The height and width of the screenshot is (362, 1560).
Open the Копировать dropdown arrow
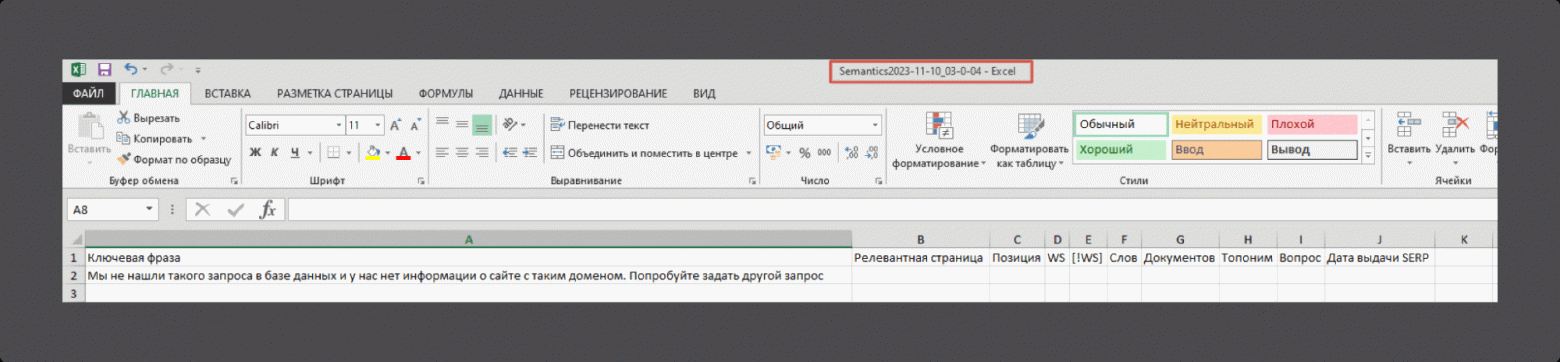tap(203, 138)
